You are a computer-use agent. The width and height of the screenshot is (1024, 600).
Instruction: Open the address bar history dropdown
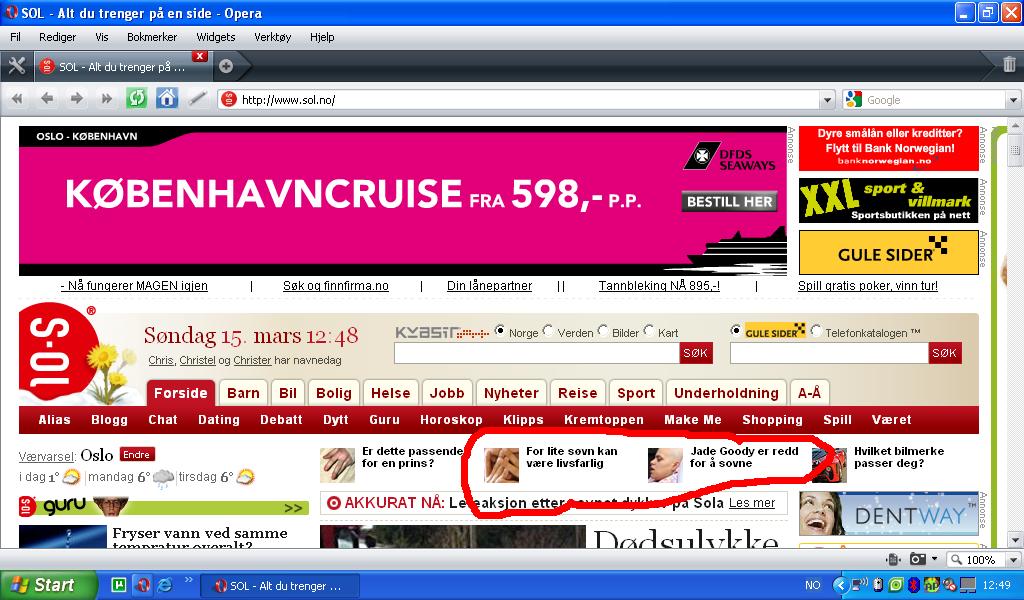[827, 100]
